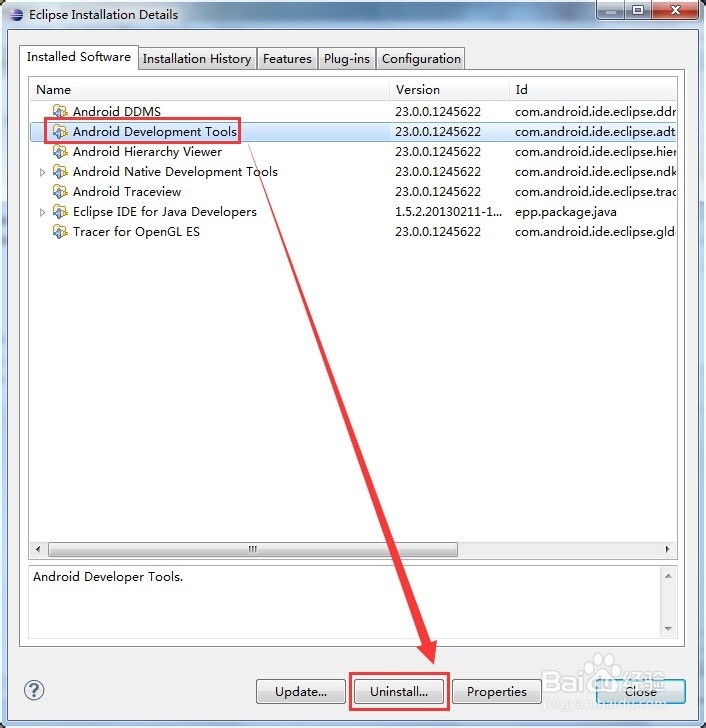The width and height of the screenshot is (706, 728).
Task: Click the epp.package.java Id cell
Action: pyautogui.click(x=566, y=212)
